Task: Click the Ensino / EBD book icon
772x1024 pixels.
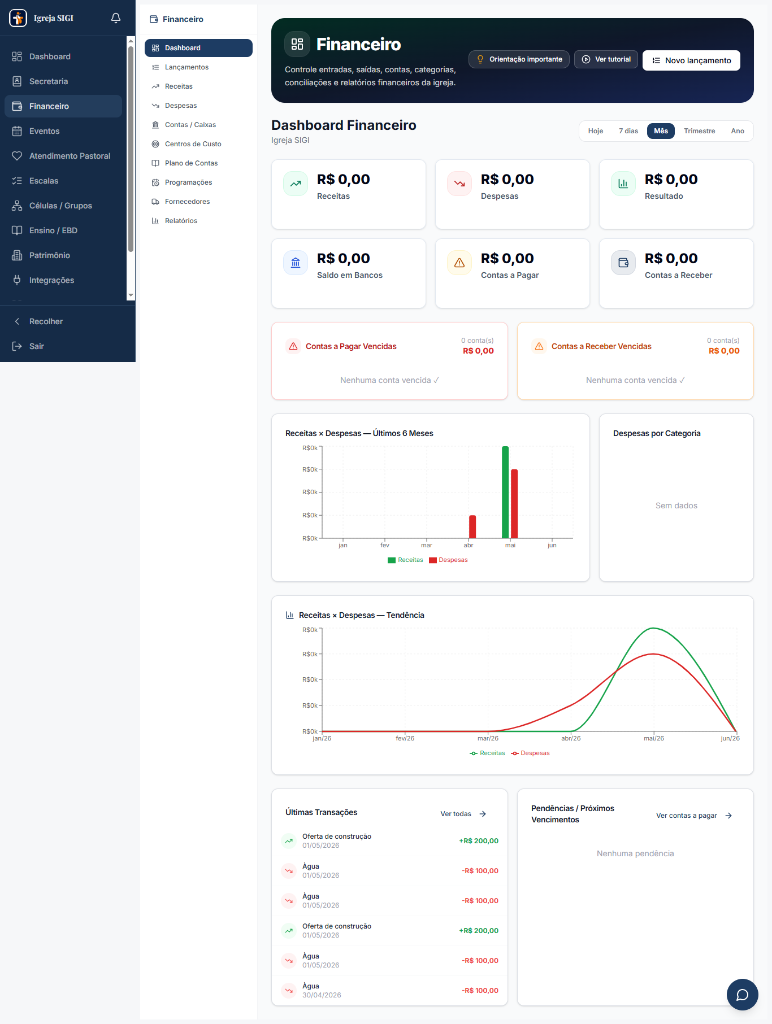Action: (x=17, y=231)
